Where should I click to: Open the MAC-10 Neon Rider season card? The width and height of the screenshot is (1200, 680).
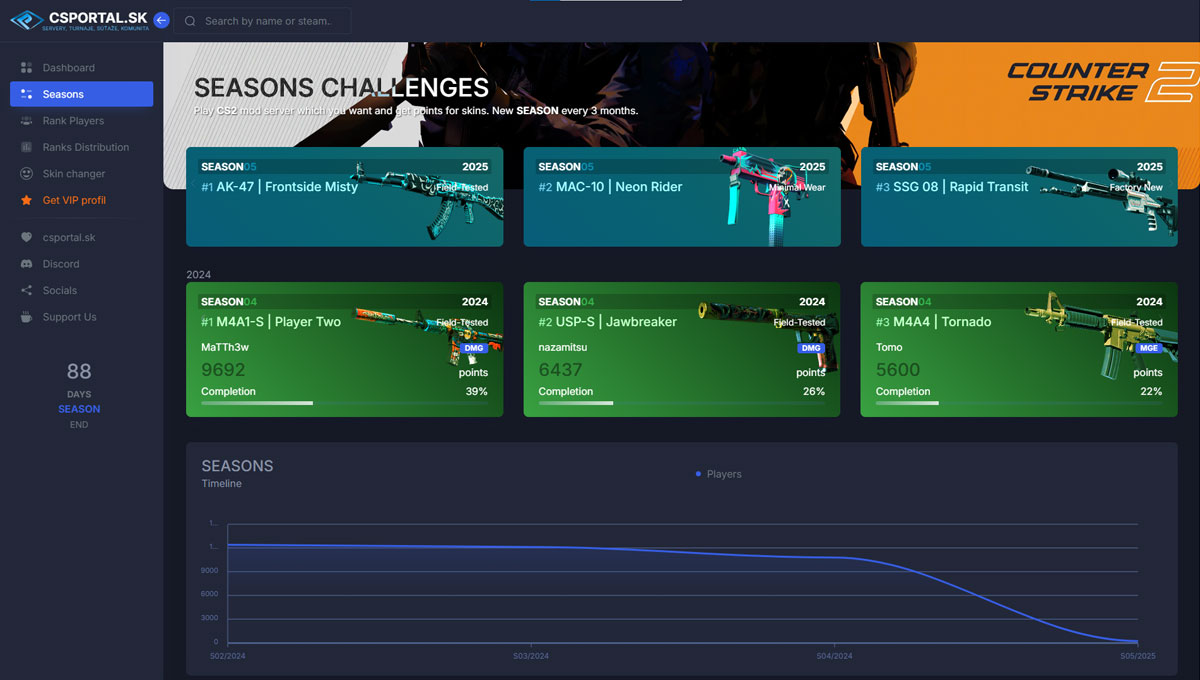tap(681, 197)
